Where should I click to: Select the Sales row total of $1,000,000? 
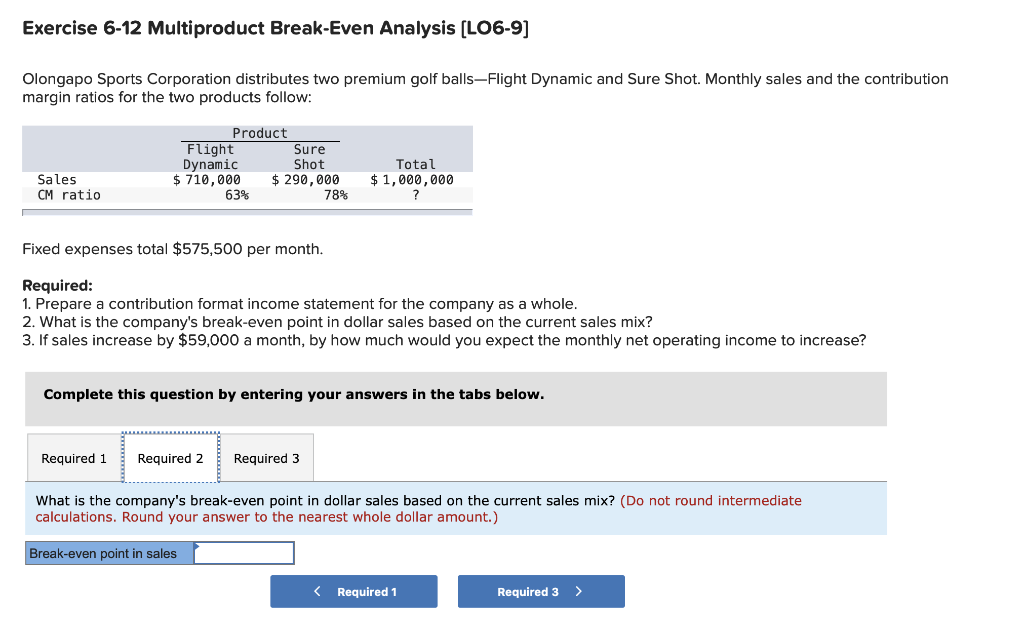pyautogui.click(x=411, y=179)
